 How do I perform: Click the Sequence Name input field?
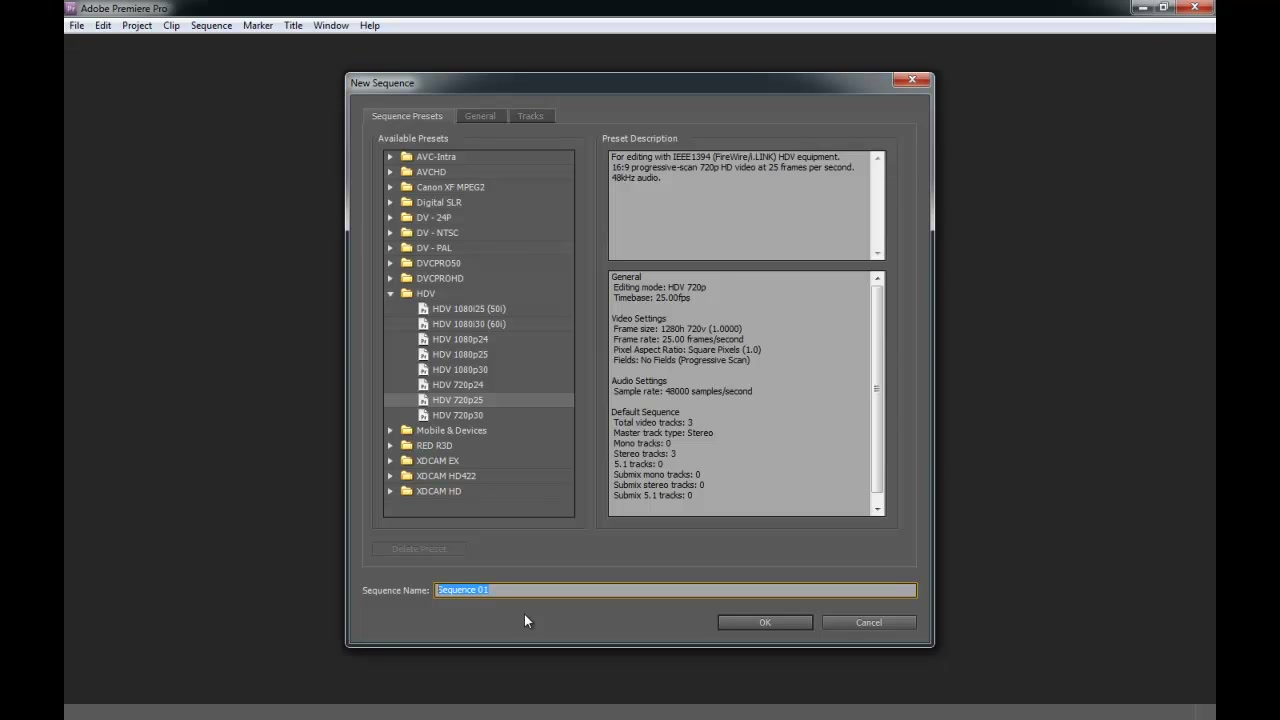point(675,590)
